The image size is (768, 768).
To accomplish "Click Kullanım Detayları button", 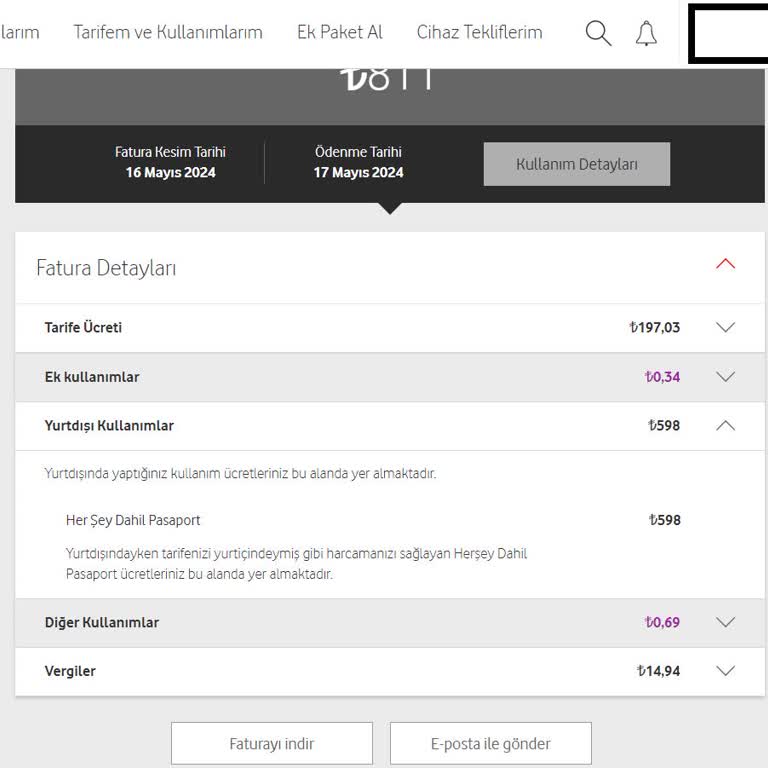I will point(576,164).
